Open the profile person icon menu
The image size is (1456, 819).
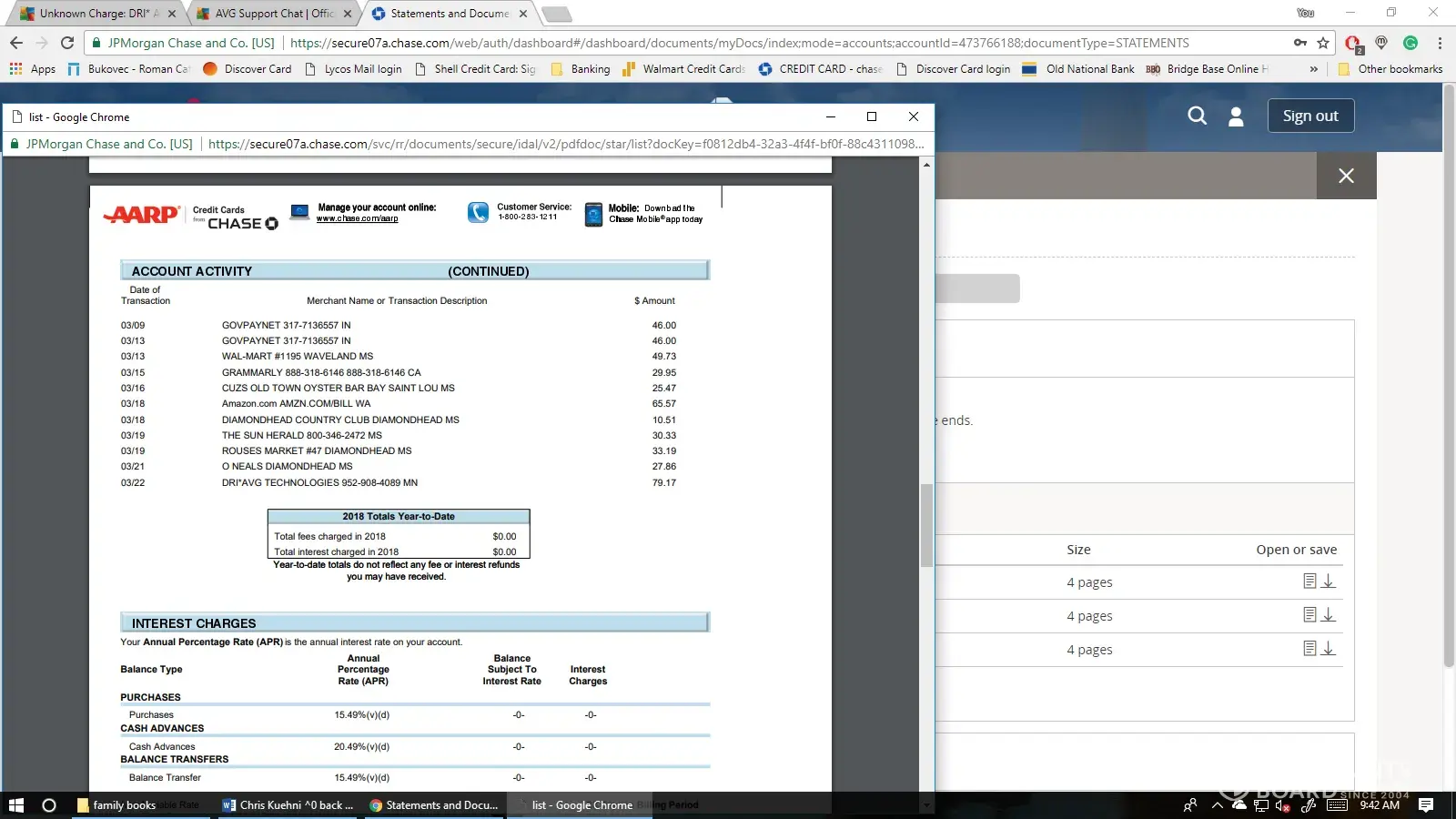(x=1236, y=116)
